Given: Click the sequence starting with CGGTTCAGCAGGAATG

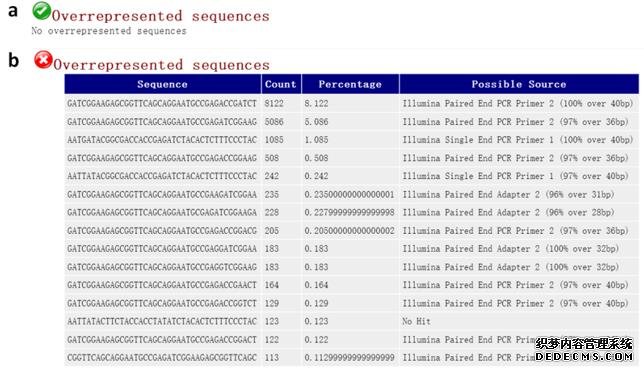Looking at the screenshot, I should [162, 357].
